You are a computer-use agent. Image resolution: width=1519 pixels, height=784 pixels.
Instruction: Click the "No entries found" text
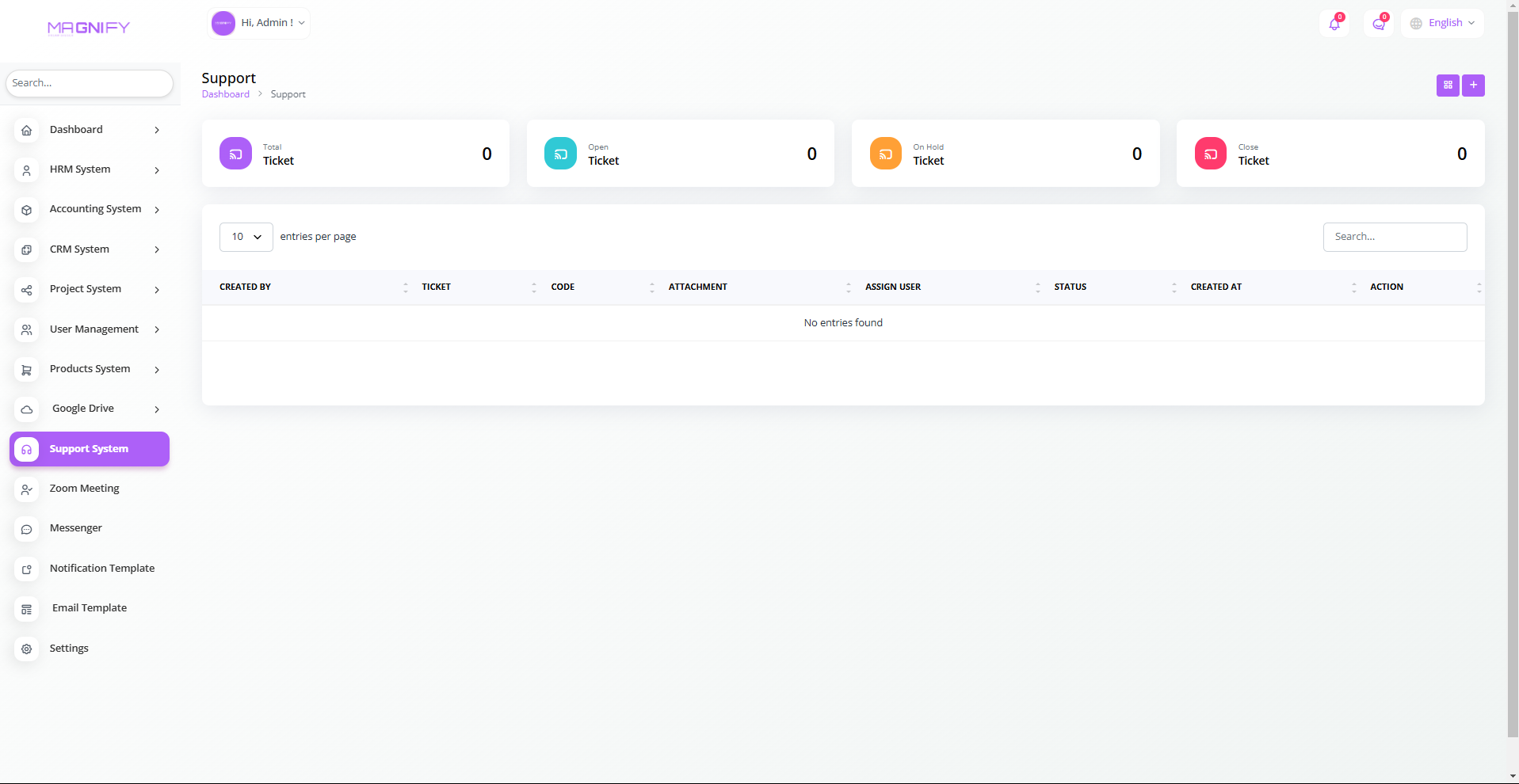(843, 323)
